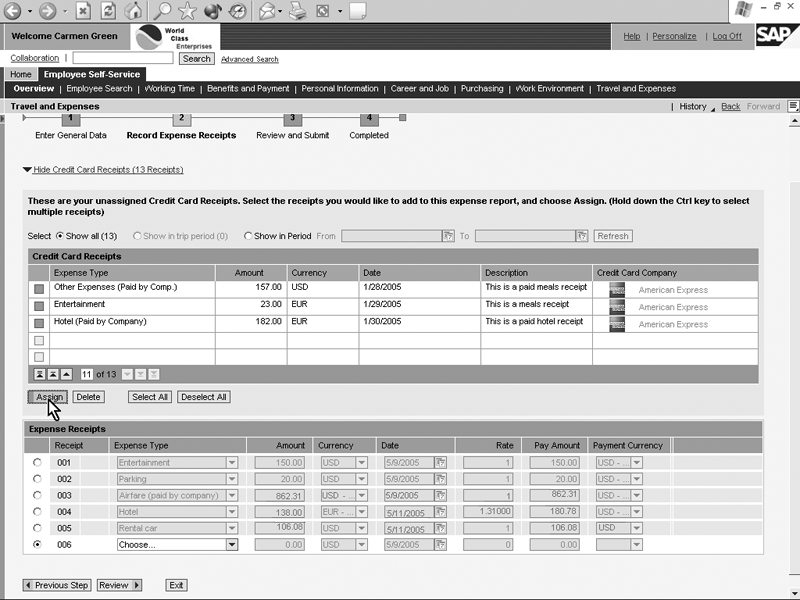The height and width of the screenshot is (600, 800).
Task: Open Travel and Expenses menu item
Action: 636,89
